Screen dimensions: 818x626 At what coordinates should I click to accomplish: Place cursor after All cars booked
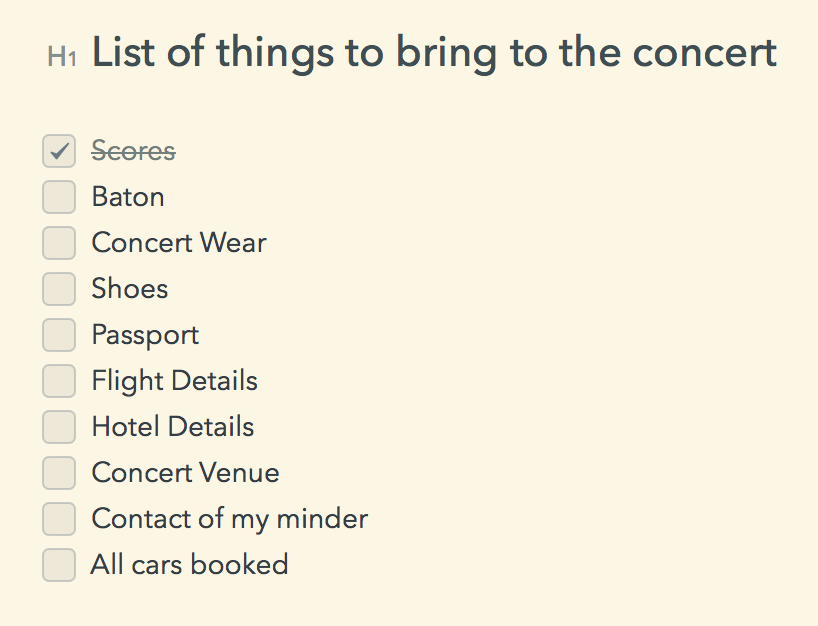pyautogui.click(x=288, y=564)
